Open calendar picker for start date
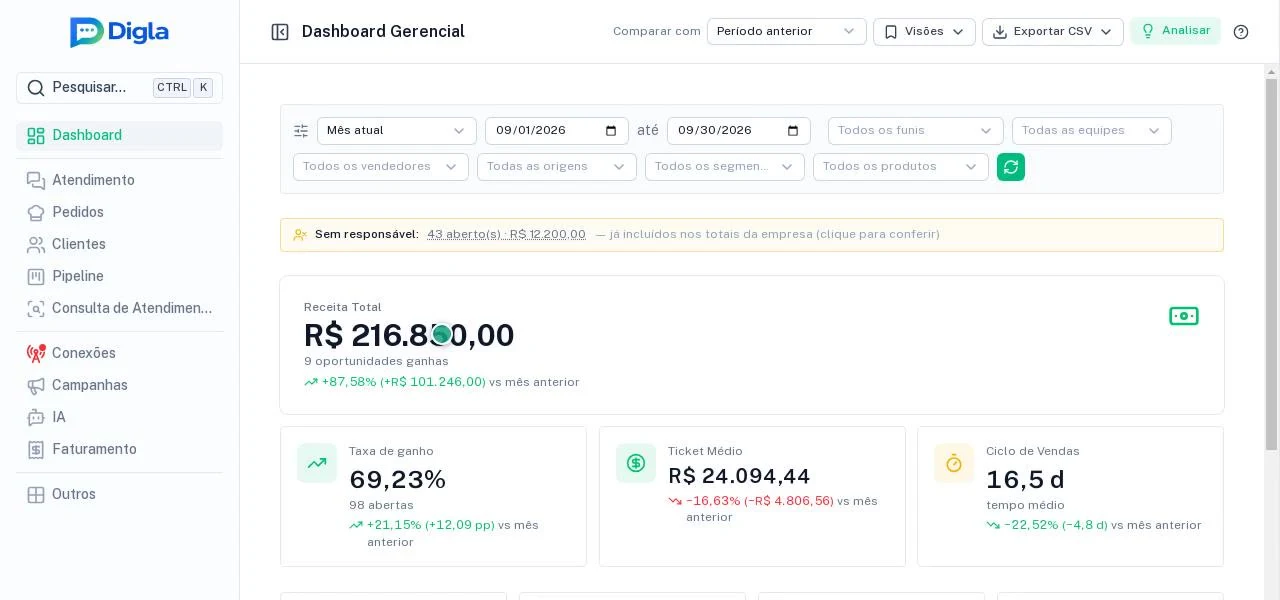 tap(611, 131)
